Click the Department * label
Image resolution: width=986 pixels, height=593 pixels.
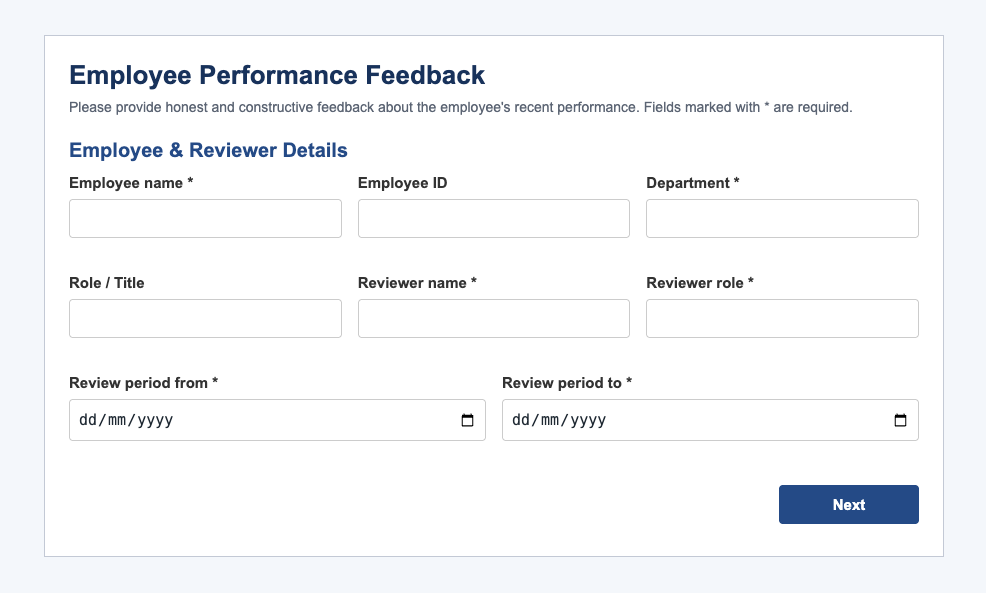(x=693, y=183)
